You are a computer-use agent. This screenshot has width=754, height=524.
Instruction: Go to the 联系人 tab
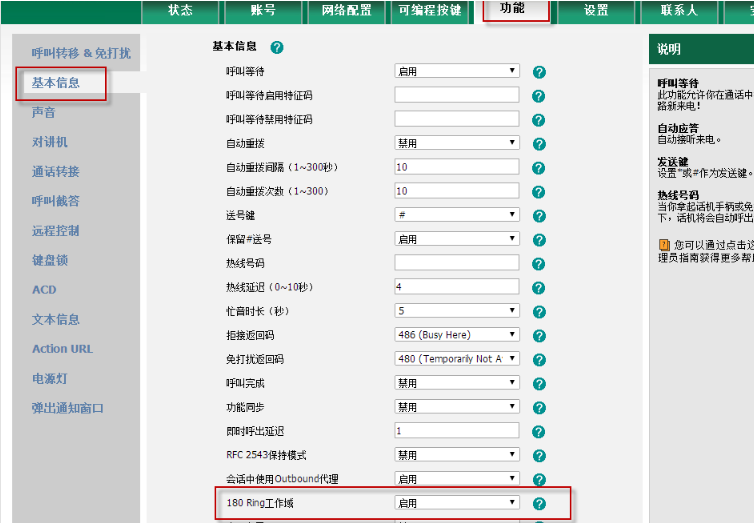pos(679,11)
